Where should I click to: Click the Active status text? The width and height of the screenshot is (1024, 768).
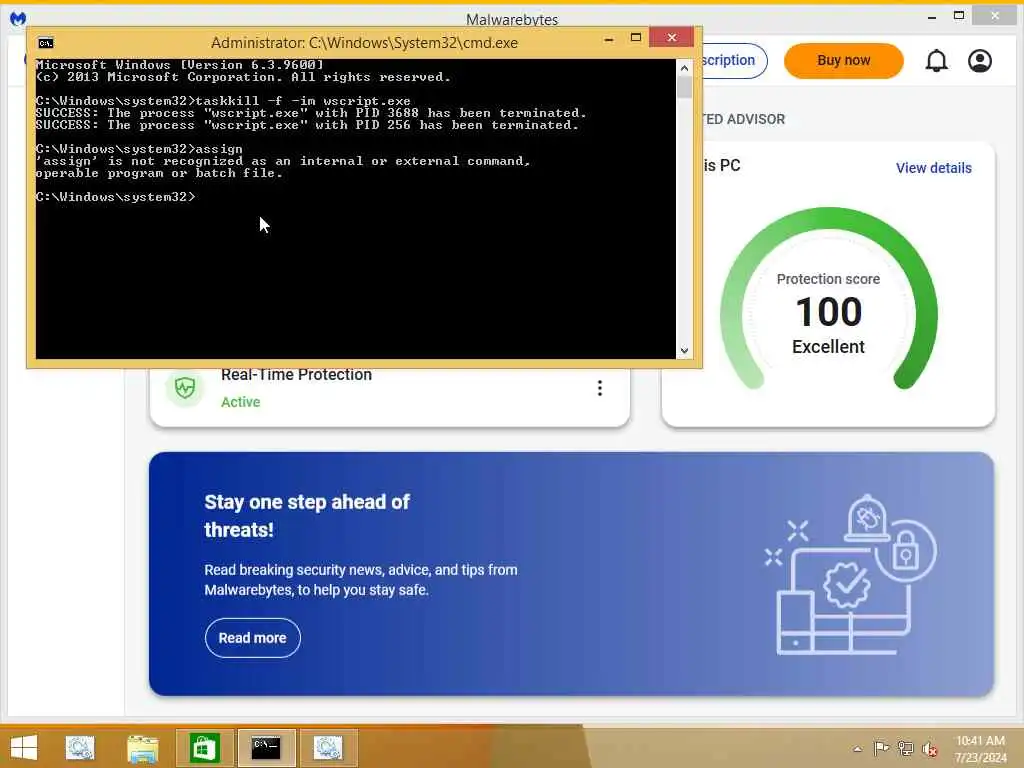point(240,402)
